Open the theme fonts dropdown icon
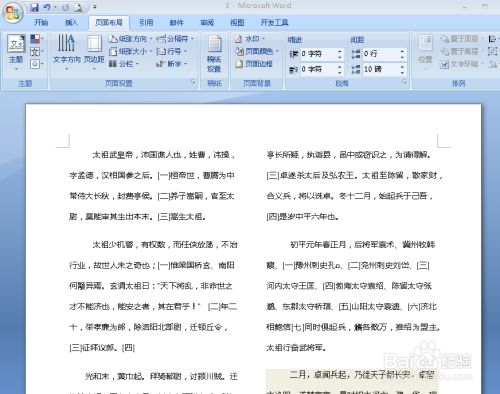Viewport: 500px width, 394px height. pos(36,52)
